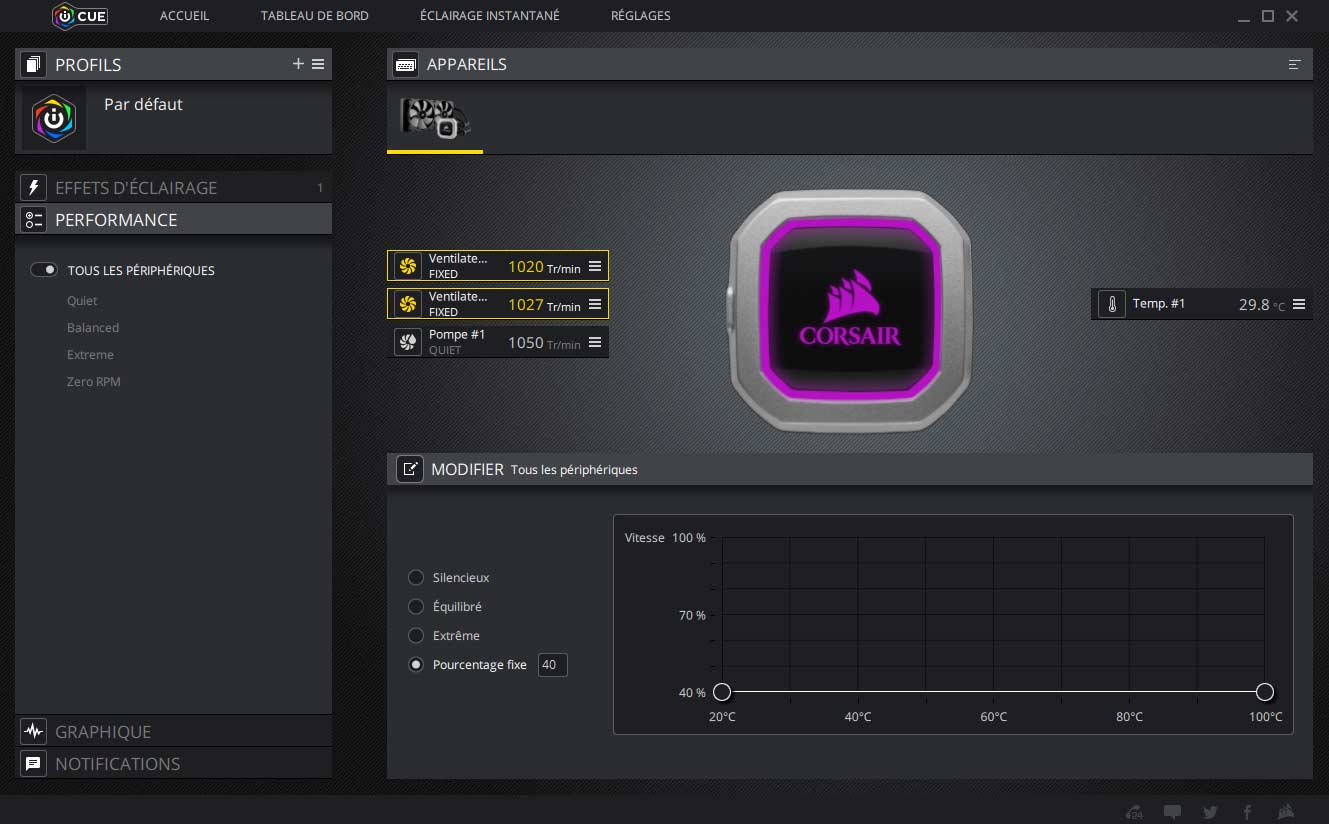This screenshot has width=1329, height=824.
Task: Click the Modifier edit pencil icon
Action: coord(409,468)
